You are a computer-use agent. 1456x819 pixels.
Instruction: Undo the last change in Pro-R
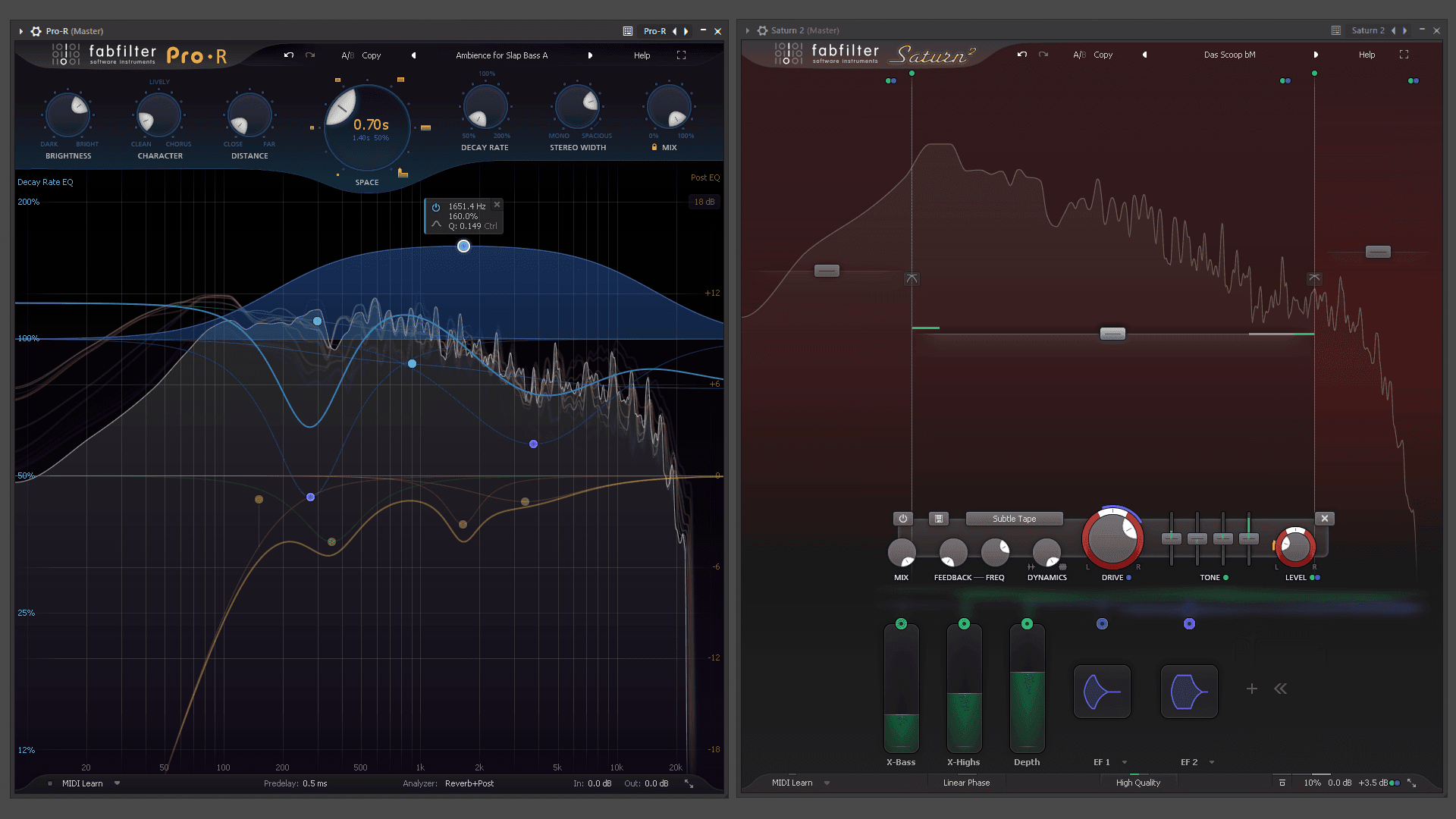pyautogui.click(x=289, y=55)
